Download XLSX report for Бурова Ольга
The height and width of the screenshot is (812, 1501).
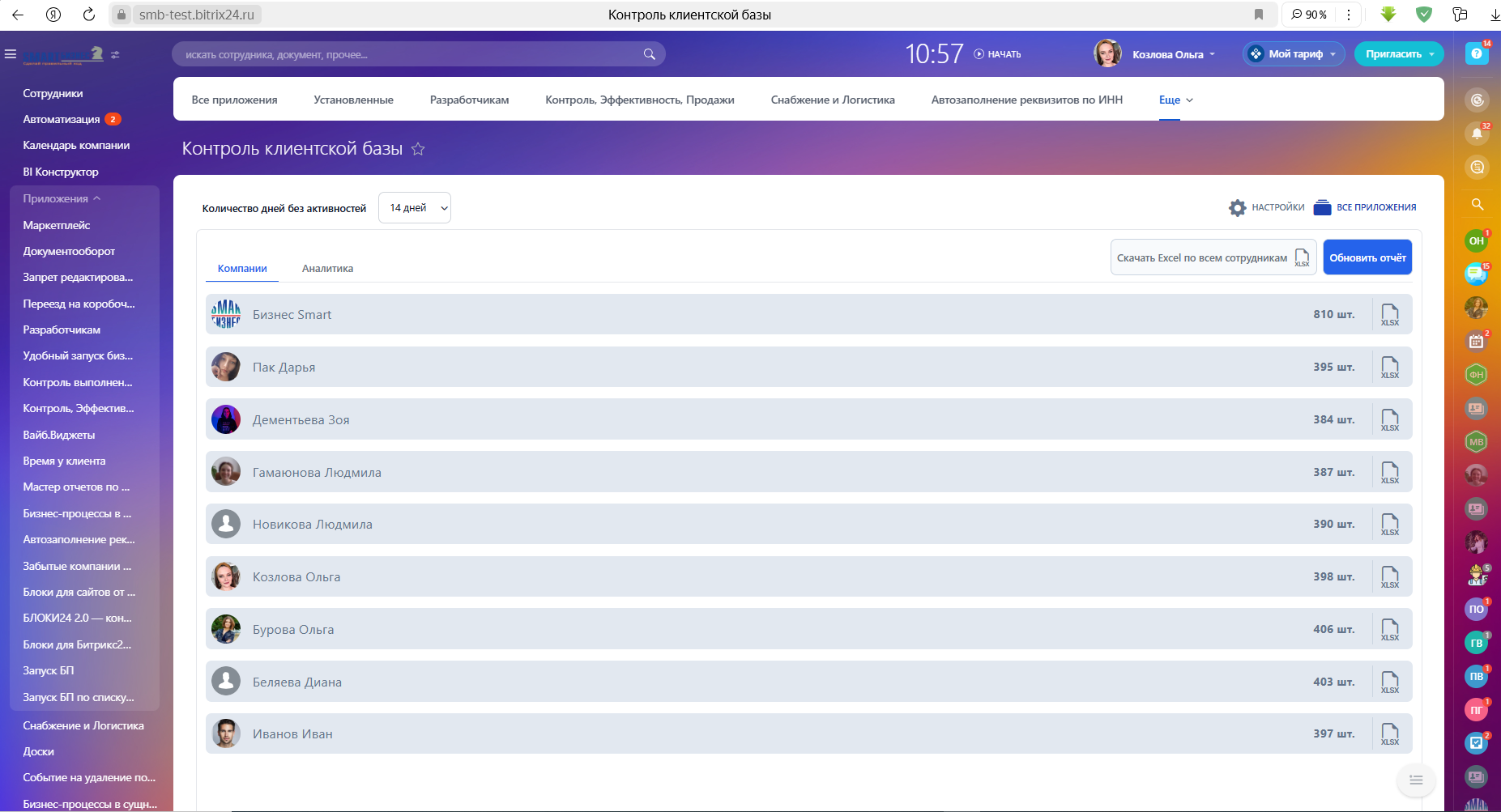tap(1390, 630)
